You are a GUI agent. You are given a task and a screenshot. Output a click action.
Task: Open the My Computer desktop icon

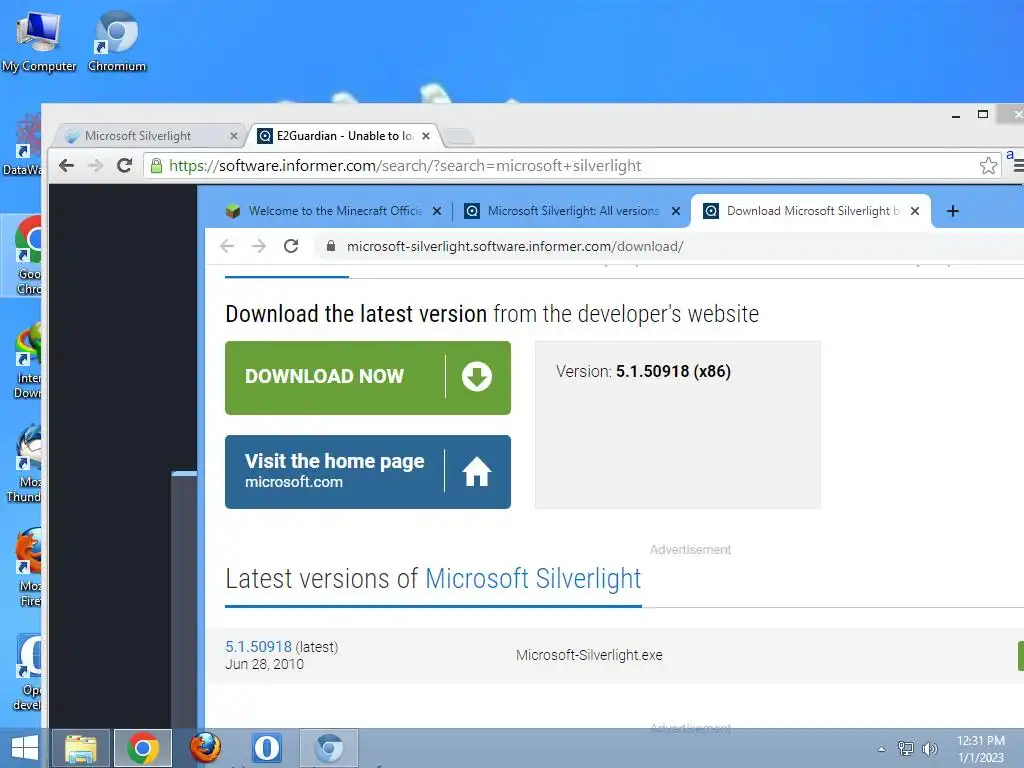point(38,40)
